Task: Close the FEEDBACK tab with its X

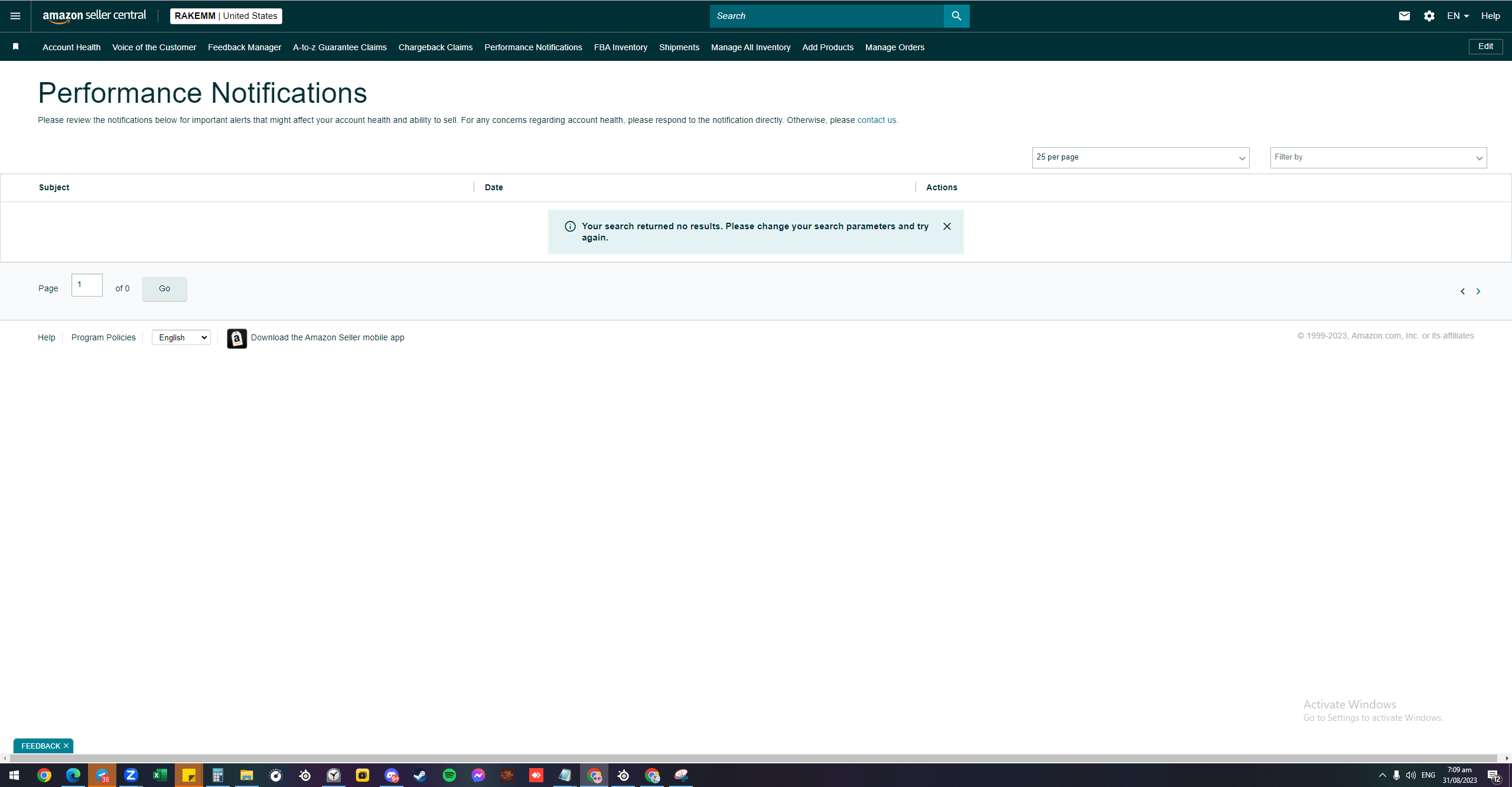Action: [x=66, y=746]
